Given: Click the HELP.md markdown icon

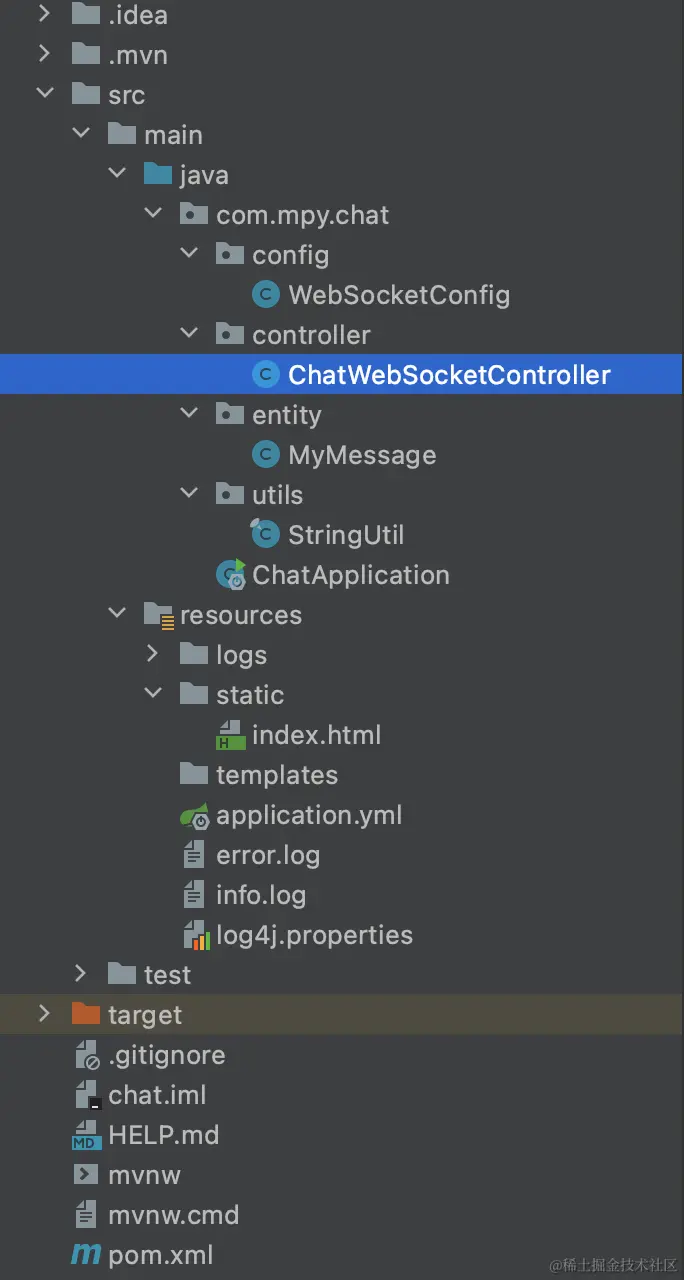Looking at the screenshot, I should pos(87,1135).
